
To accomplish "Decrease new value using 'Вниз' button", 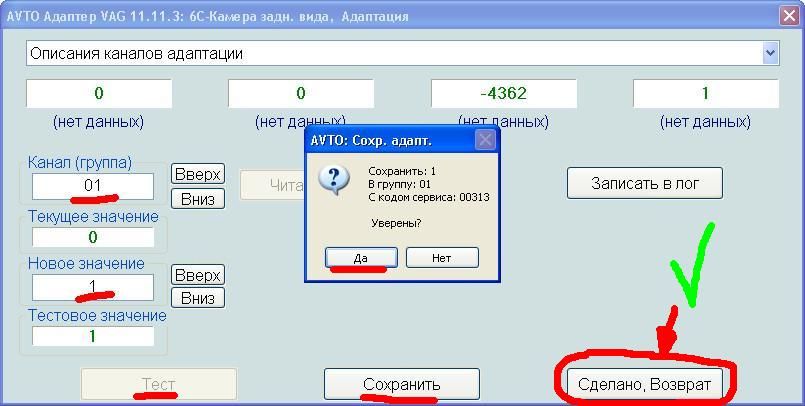I will click(198, 298).
